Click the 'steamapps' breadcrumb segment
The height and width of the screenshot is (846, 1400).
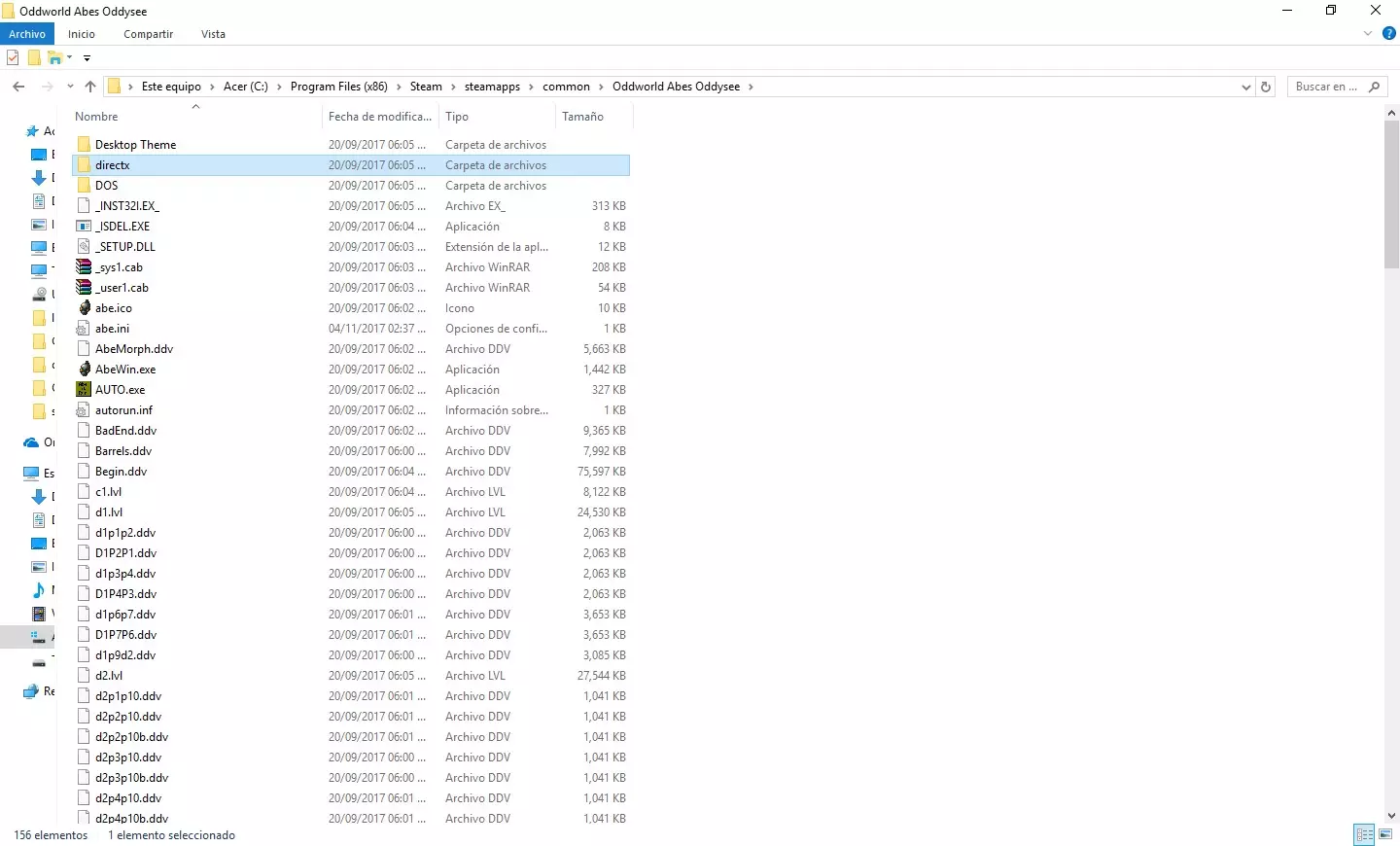point(492,87)
